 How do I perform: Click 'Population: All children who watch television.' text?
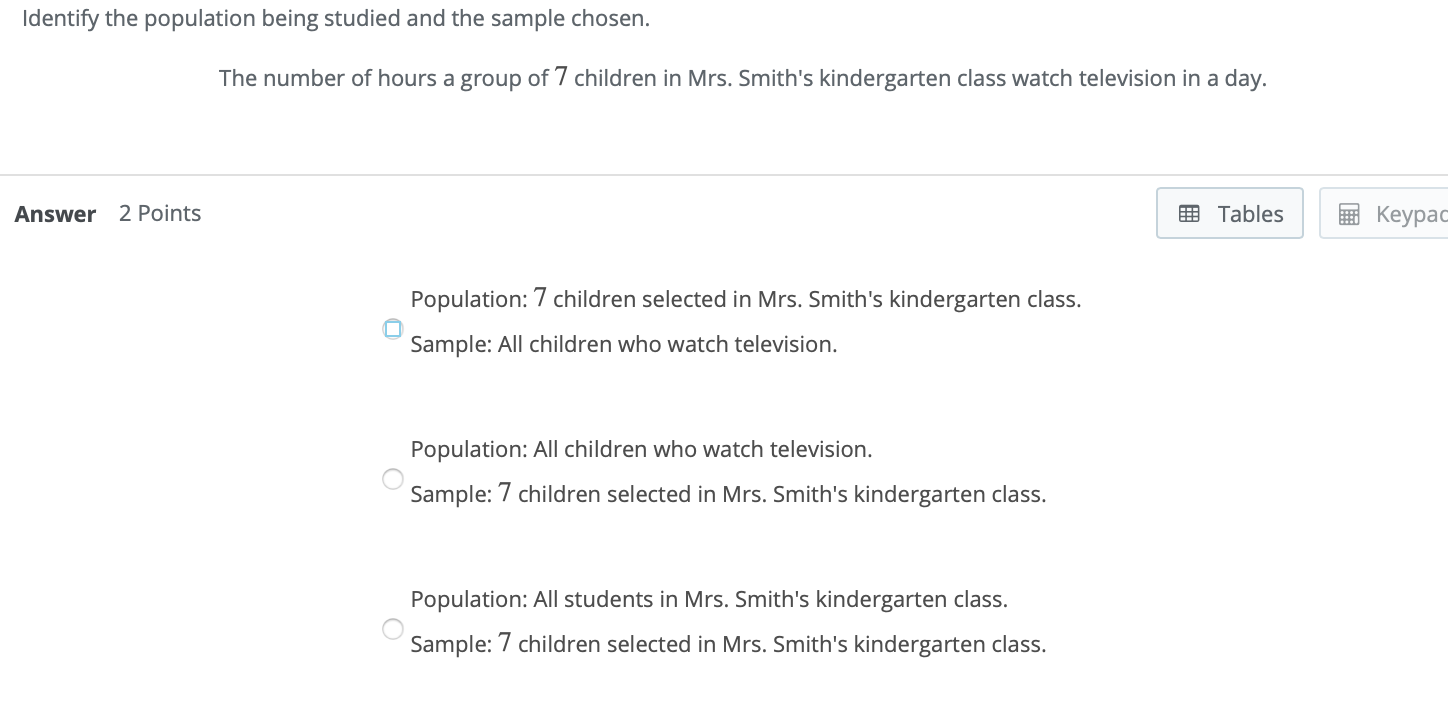pyautogui.click(x=641, y=449)
